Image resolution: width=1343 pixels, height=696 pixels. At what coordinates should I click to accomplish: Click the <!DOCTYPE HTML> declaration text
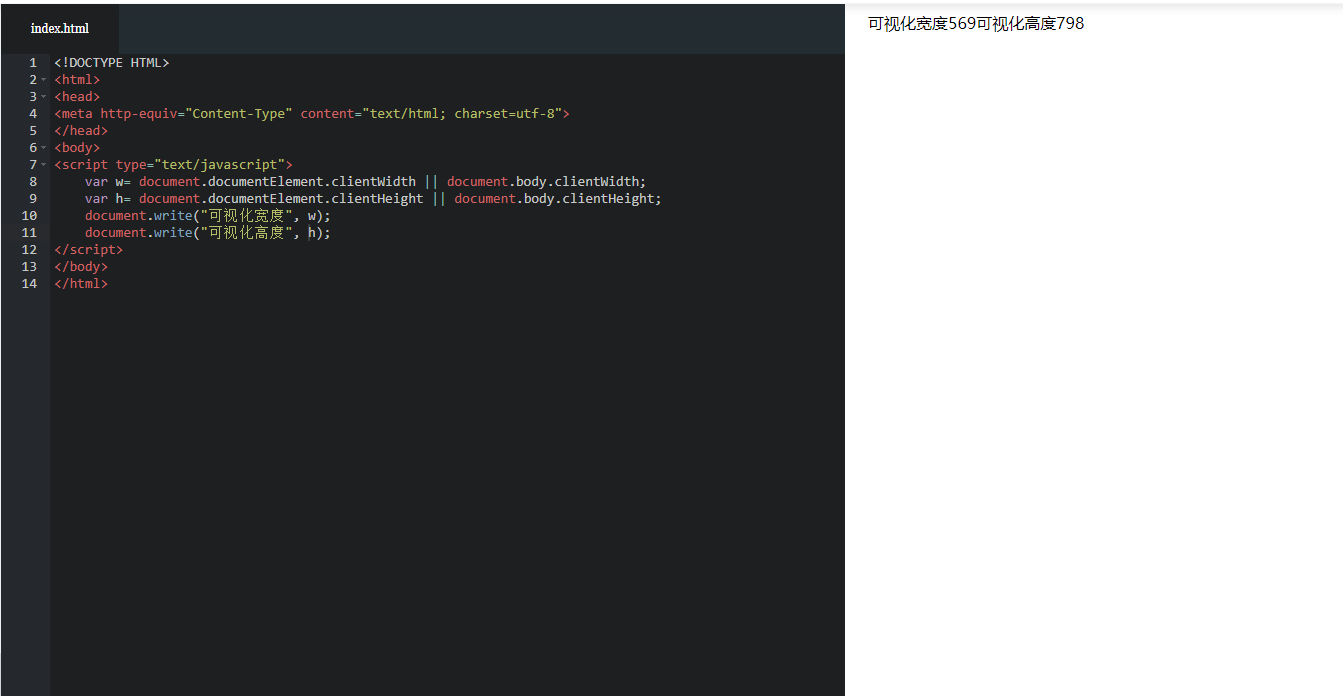pyautogui.click(x=112, y=63)
